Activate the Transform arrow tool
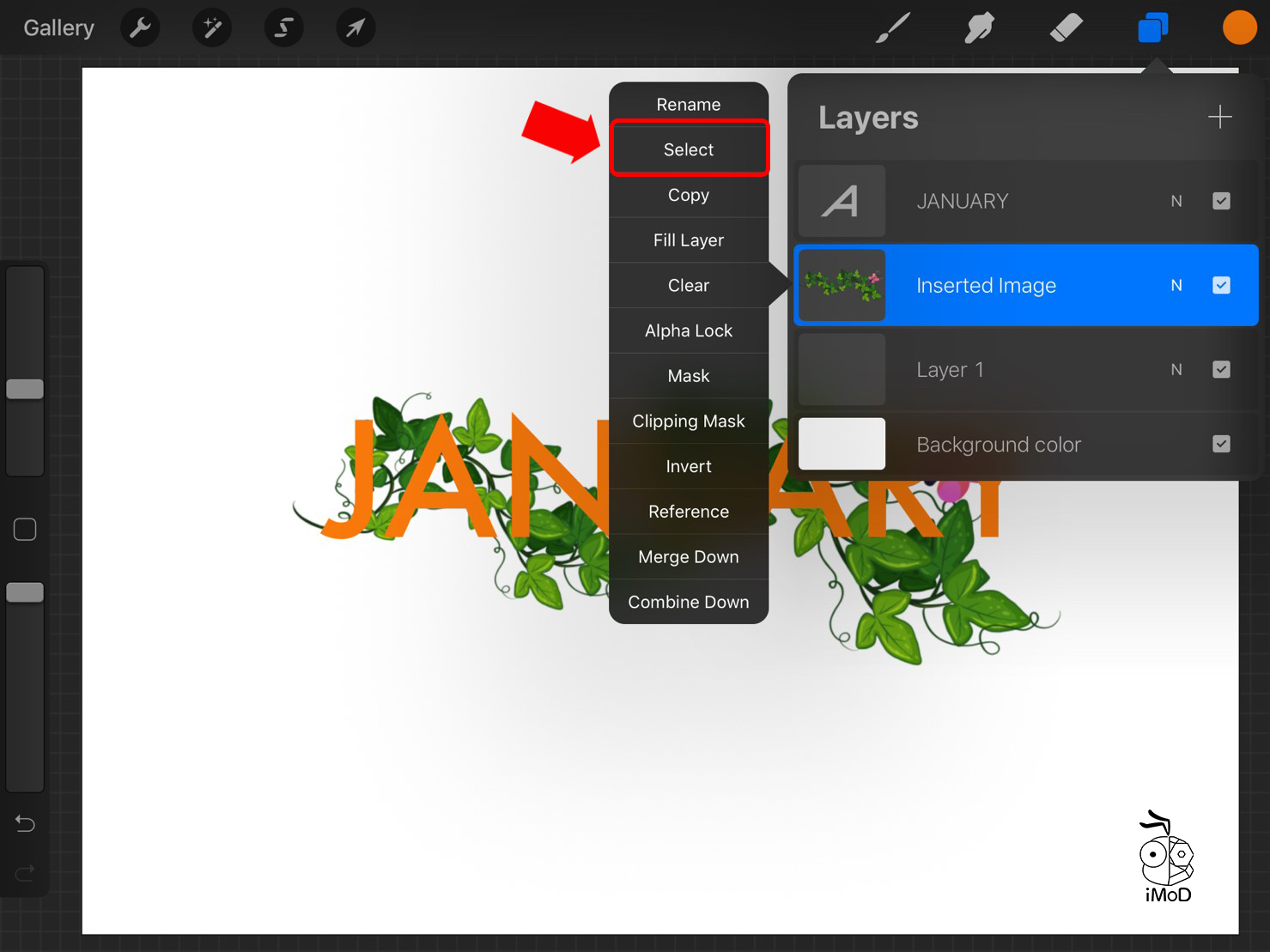 click(x=355, y=28)
